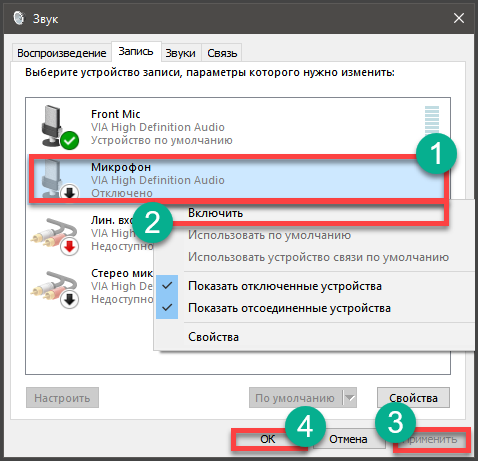Click the Звук window speaker icon

pos(19,18)
